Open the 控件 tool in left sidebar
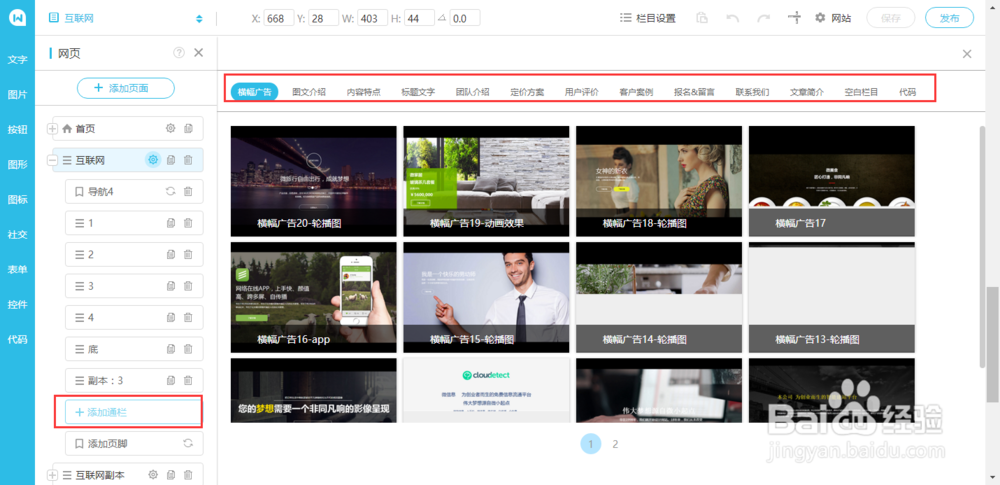Screen dimensions: 1000x485 coord(17,304)
